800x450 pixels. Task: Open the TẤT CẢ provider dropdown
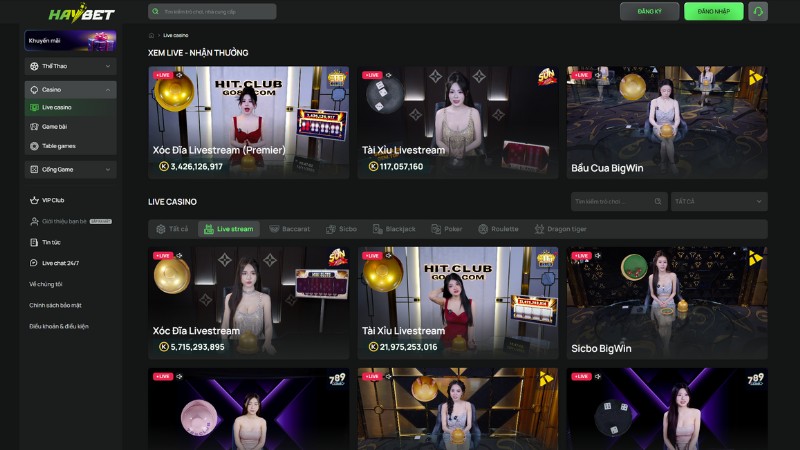click(719, 202)
